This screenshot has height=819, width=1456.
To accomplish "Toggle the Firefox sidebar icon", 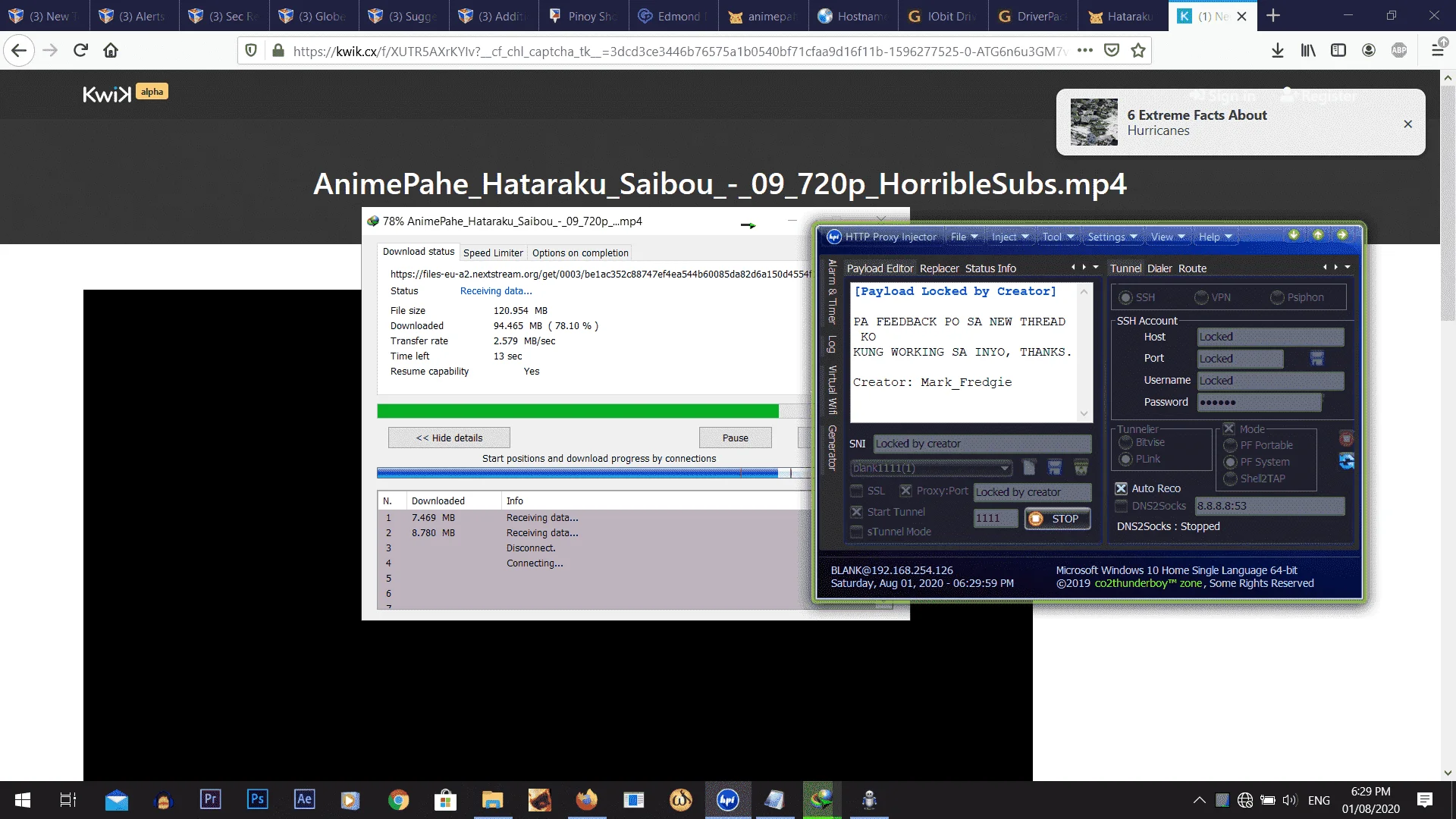I will coord(1338,50).
